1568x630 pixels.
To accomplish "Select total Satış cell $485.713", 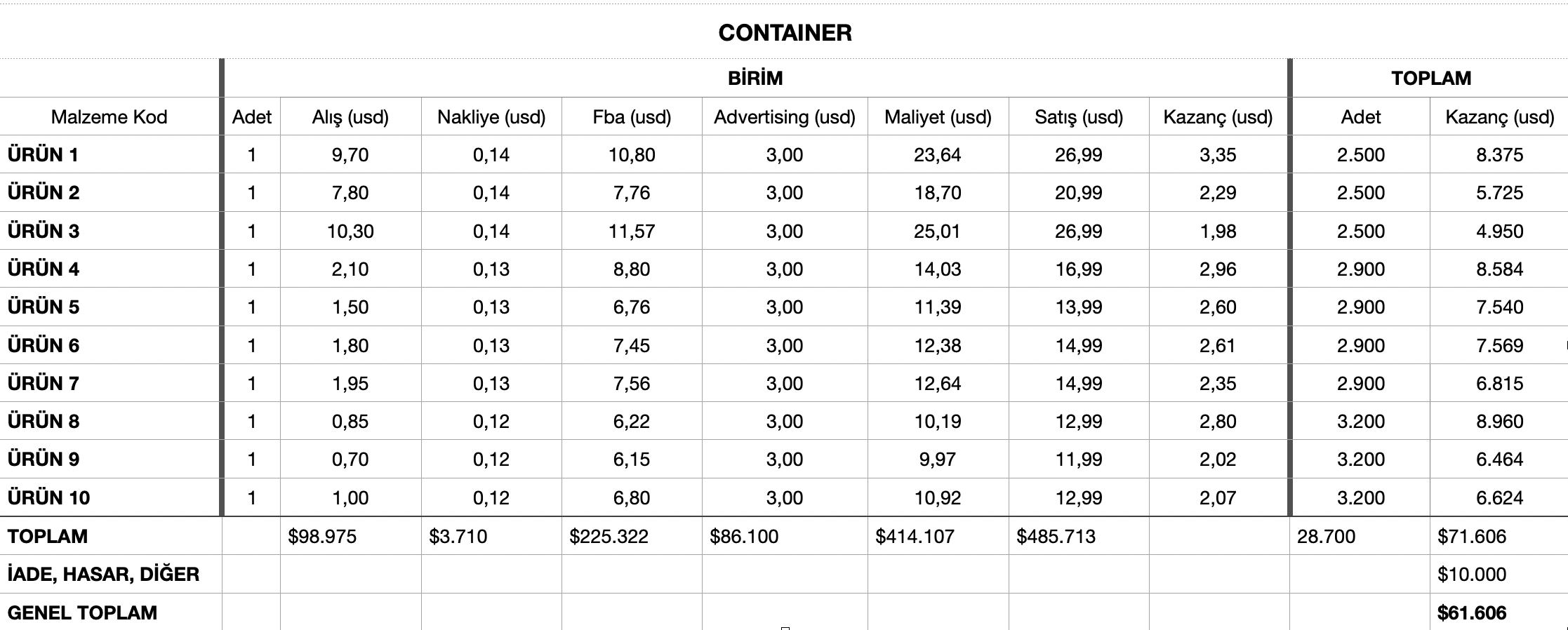I will coord(1056,536).
